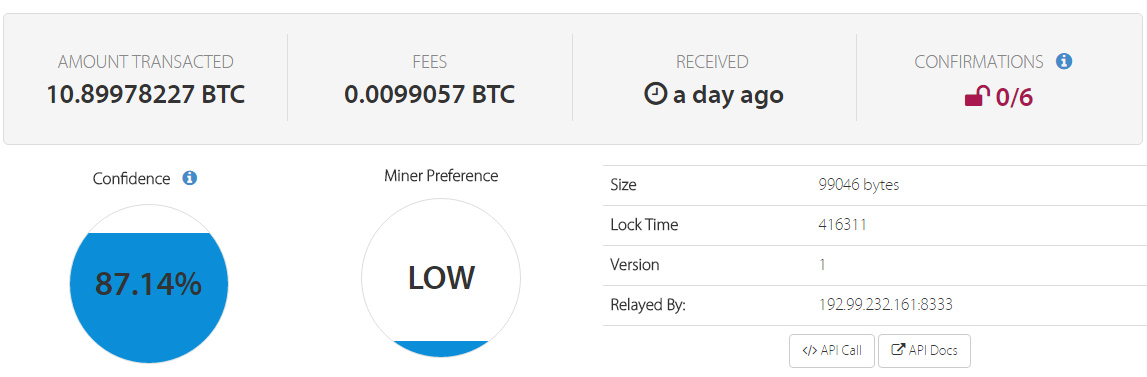The height and width of the screenshot is (377, 1147).
Task: Click the Version row value 1
Action: pos(822,264)
